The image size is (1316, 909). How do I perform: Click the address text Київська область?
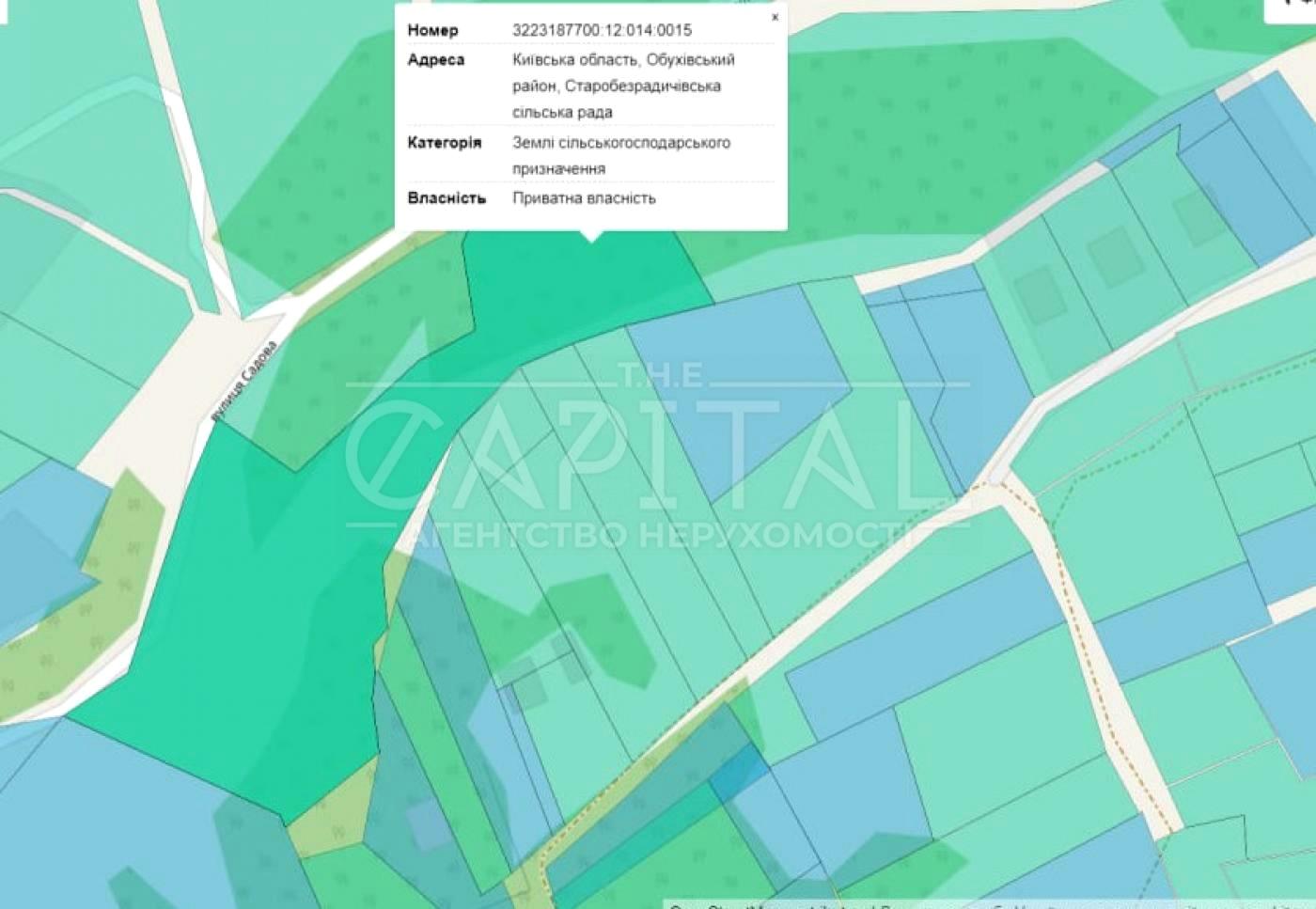[x=575, y=60]
